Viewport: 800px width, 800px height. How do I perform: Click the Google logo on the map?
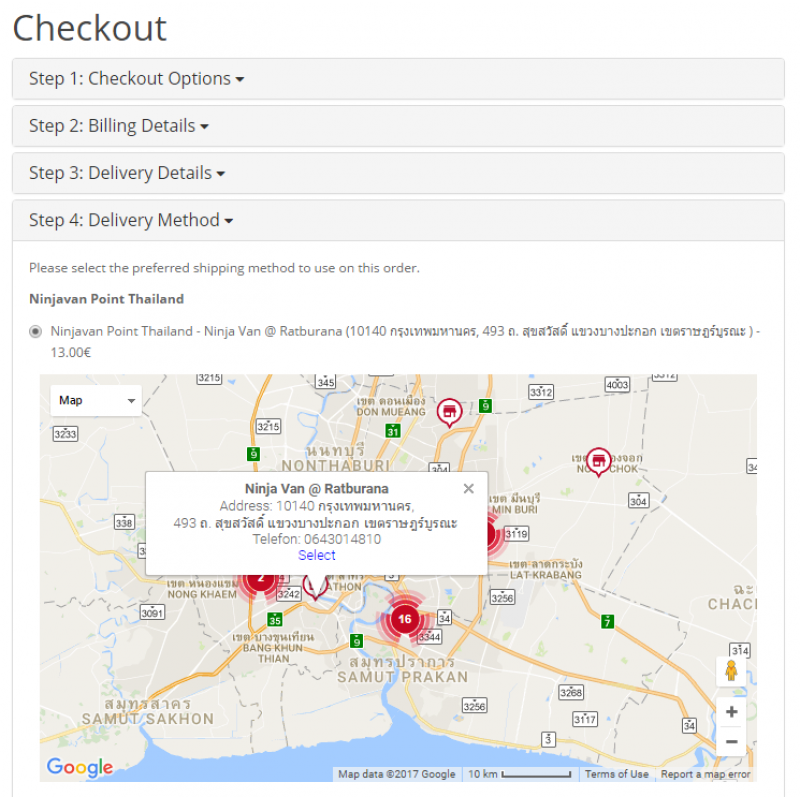[79, 767]
